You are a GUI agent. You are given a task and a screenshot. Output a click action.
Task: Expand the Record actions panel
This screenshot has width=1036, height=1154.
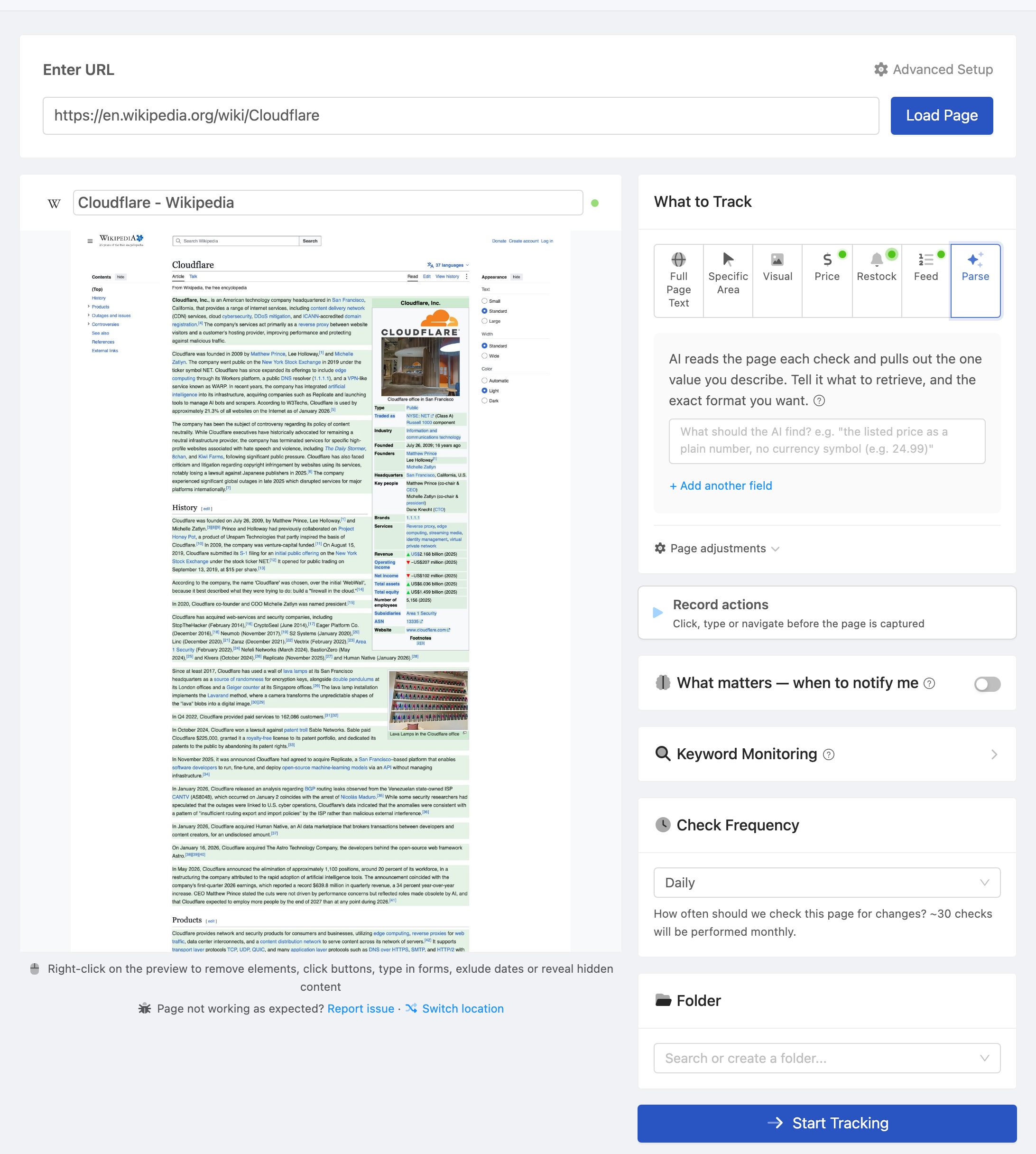tap(827, 613)
